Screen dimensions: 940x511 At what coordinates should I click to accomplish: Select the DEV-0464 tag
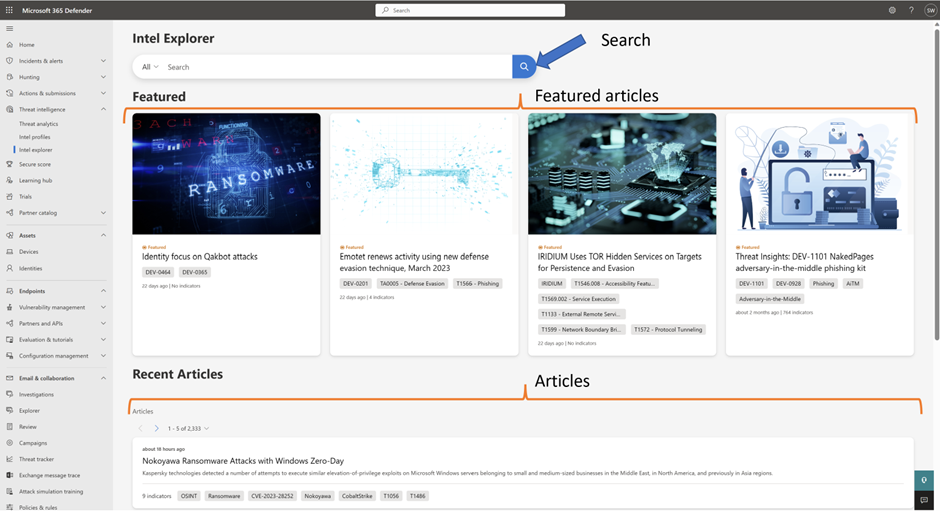[158, 272]
